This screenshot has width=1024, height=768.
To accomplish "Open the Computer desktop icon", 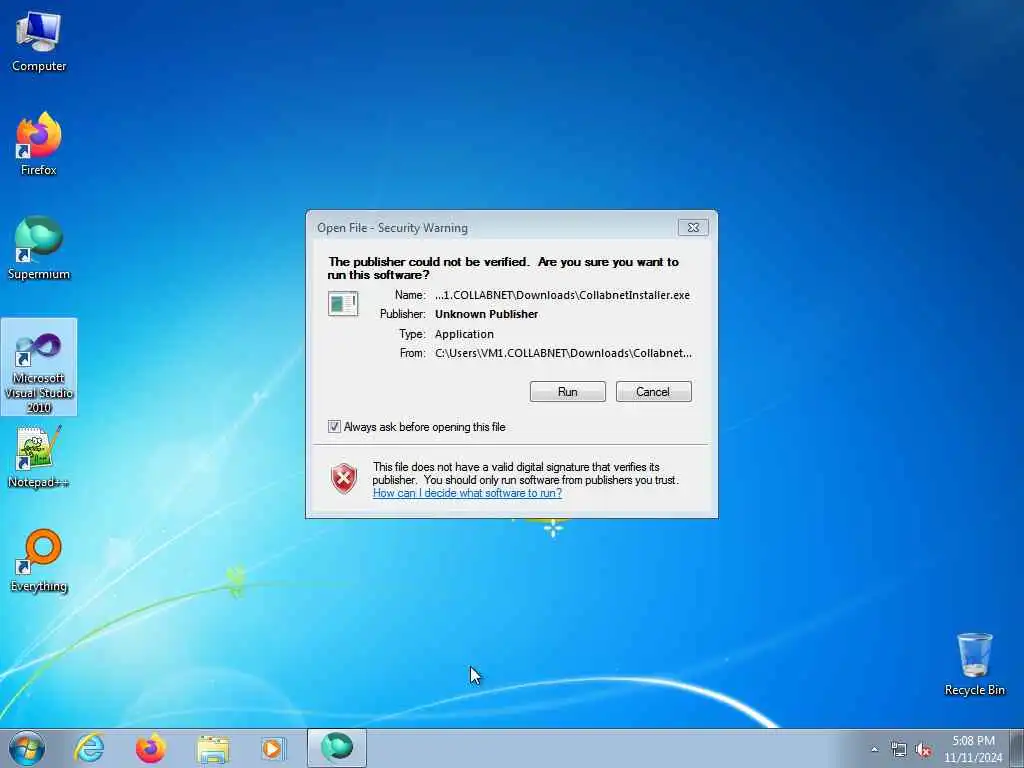I will point(39,42).
